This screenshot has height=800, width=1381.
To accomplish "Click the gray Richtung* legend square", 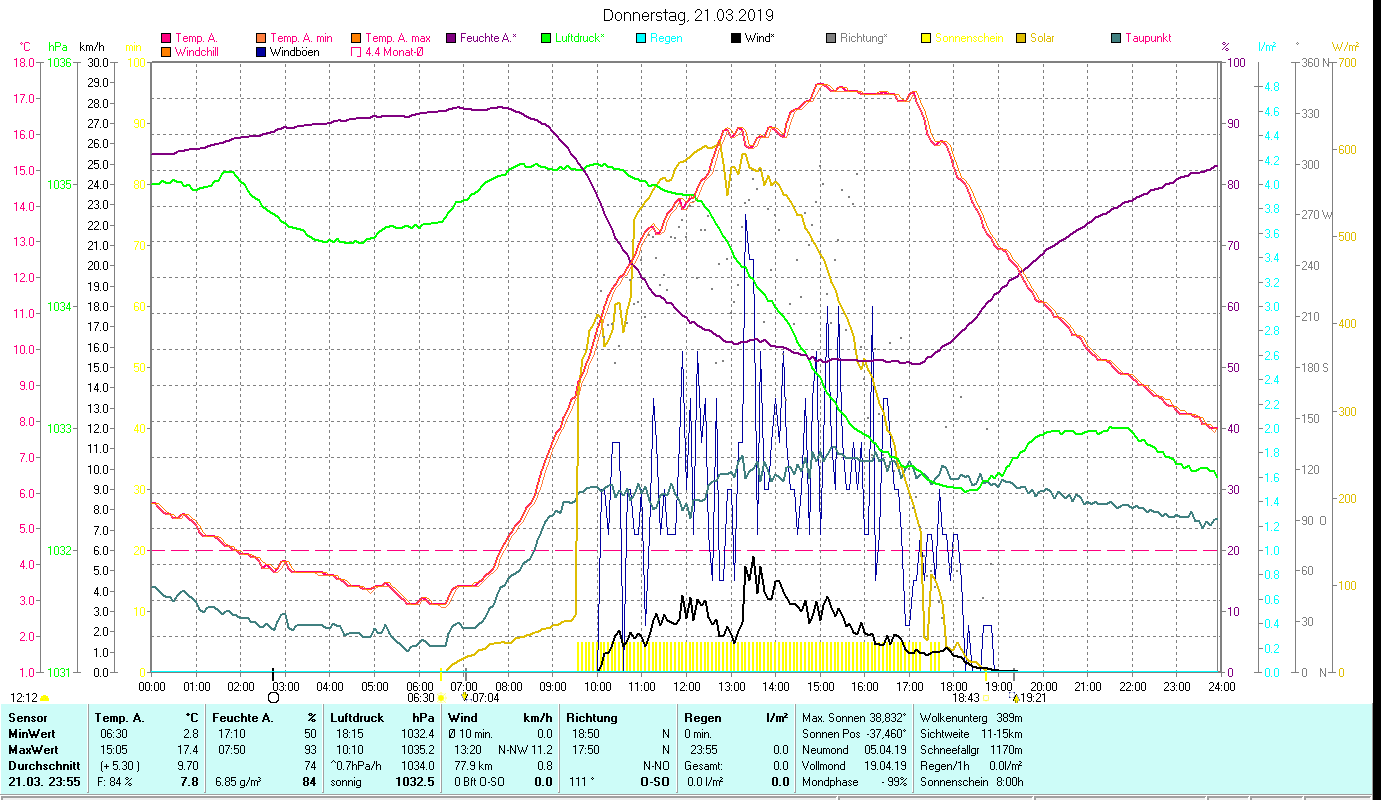I will 831,38.
